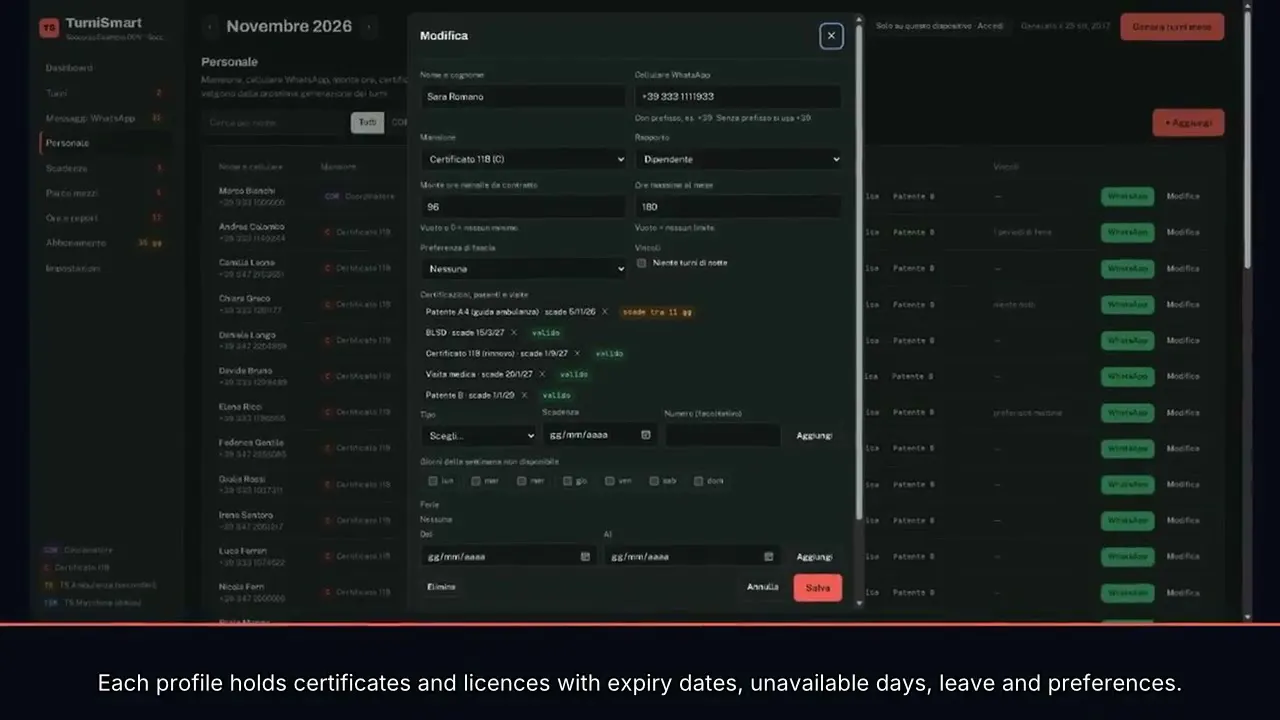Remove the Patente B entry
This screenshot has width=1280, height=720.
pos(524,396)
